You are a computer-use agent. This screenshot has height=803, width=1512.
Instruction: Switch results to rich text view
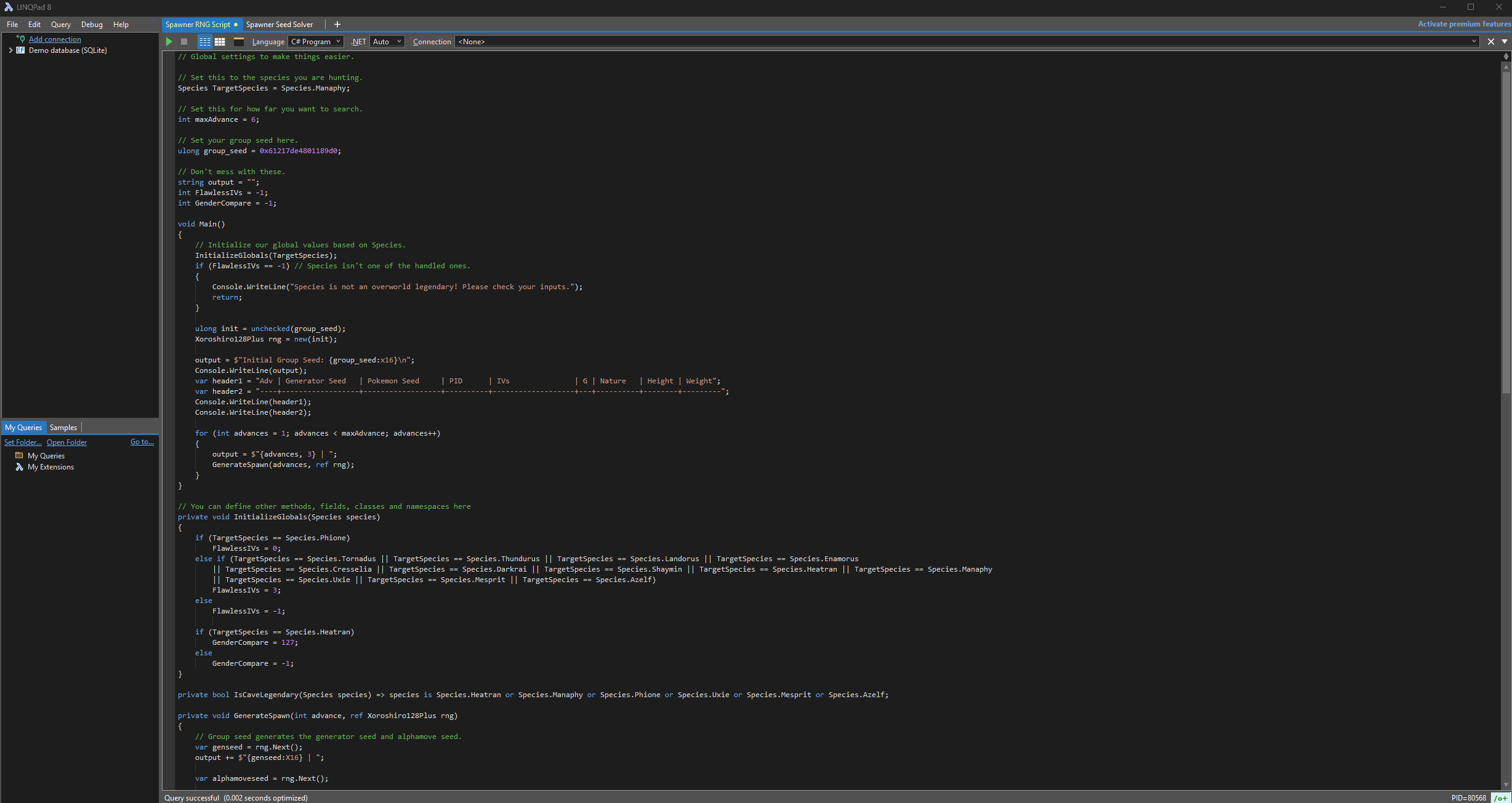click(204, 42)
